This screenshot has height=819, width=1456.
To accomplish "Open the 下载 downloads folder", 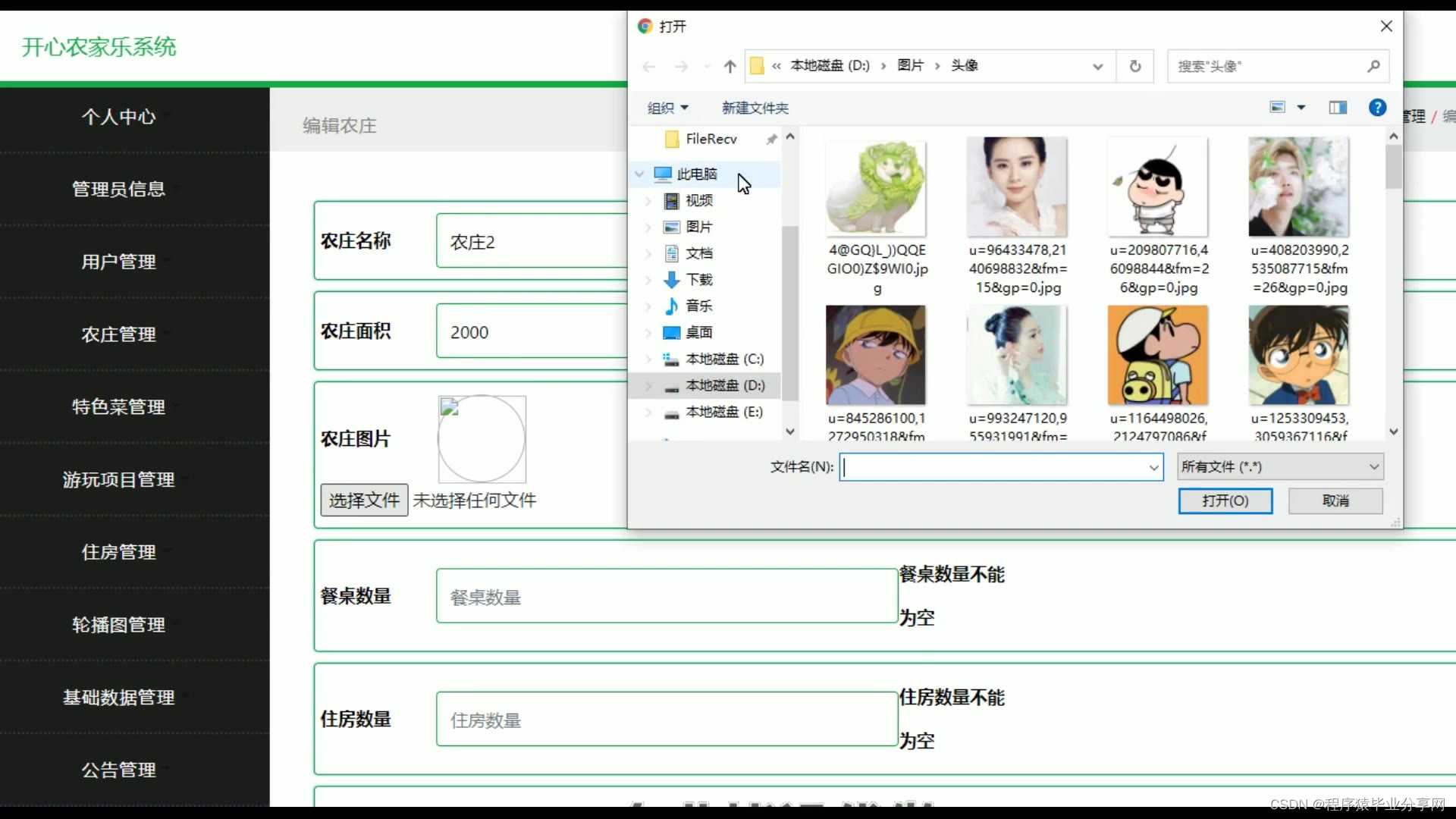I will [x=698, y=280].
